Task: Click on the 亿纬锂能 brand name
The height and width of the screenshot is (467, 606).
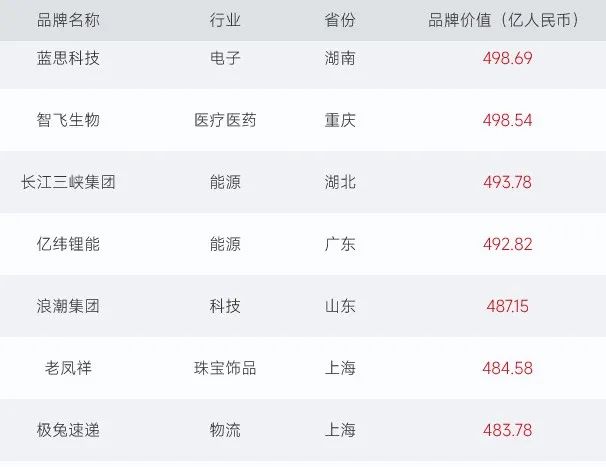Action: (x=68, y=244)
